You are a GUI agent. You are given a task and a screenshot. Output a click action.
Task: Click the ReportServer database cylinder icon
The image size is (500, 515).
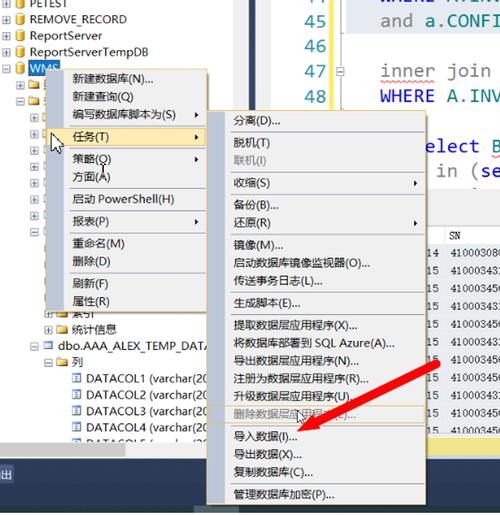coord(20,36)
